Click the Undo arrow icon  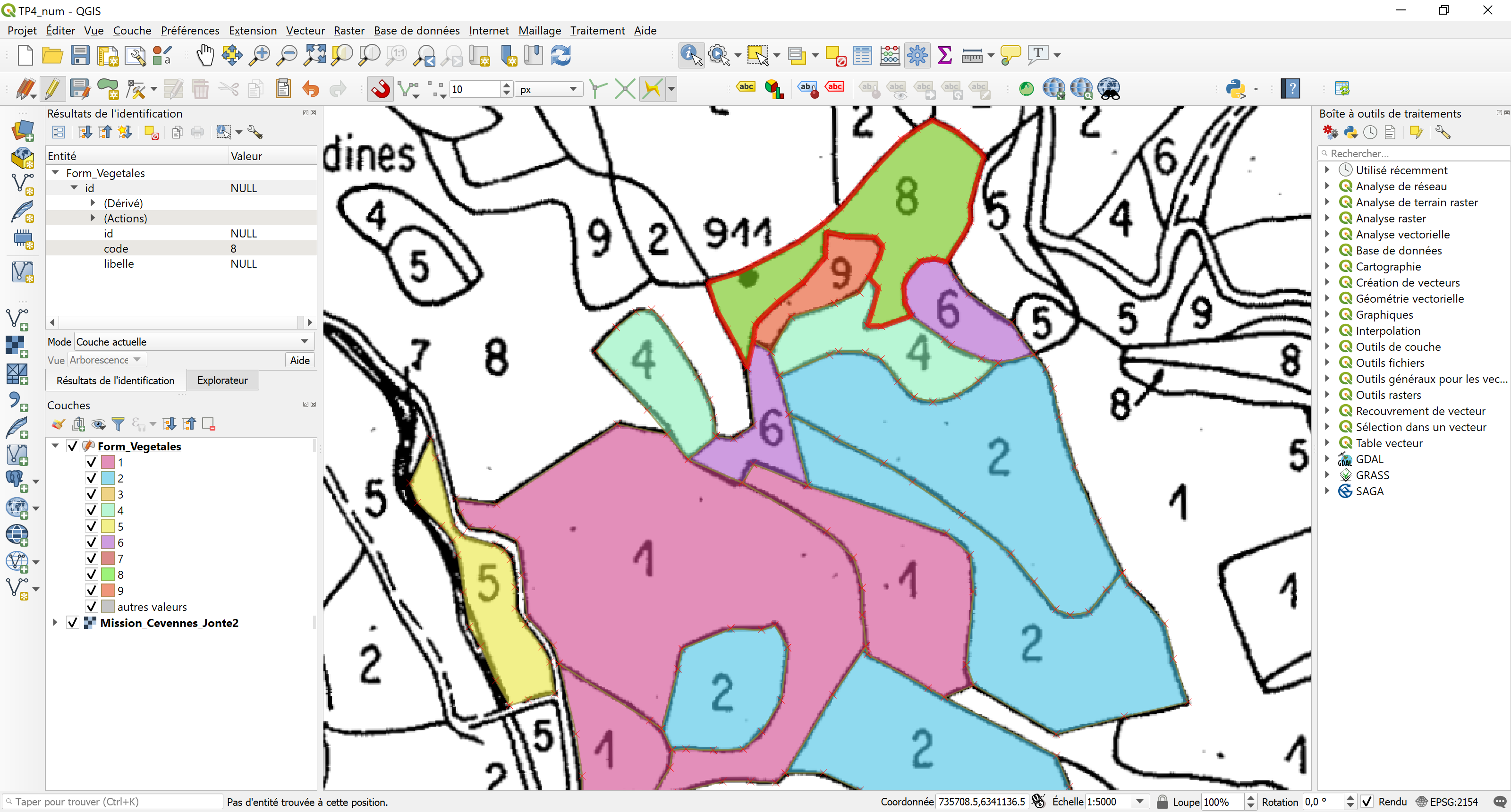[311, 89]
